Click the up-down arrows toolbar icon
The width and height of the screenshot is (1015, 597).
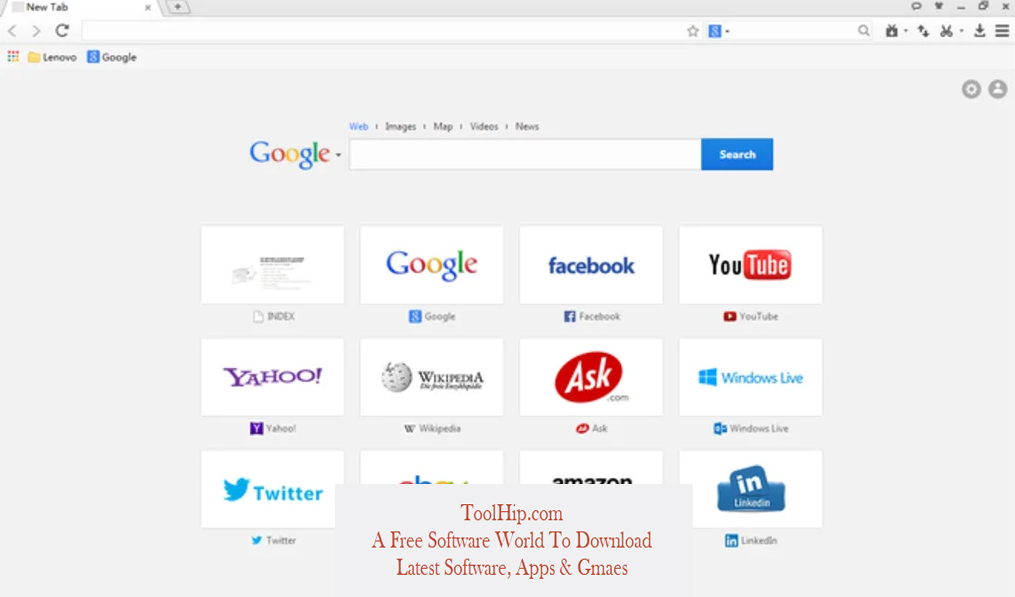923,30
